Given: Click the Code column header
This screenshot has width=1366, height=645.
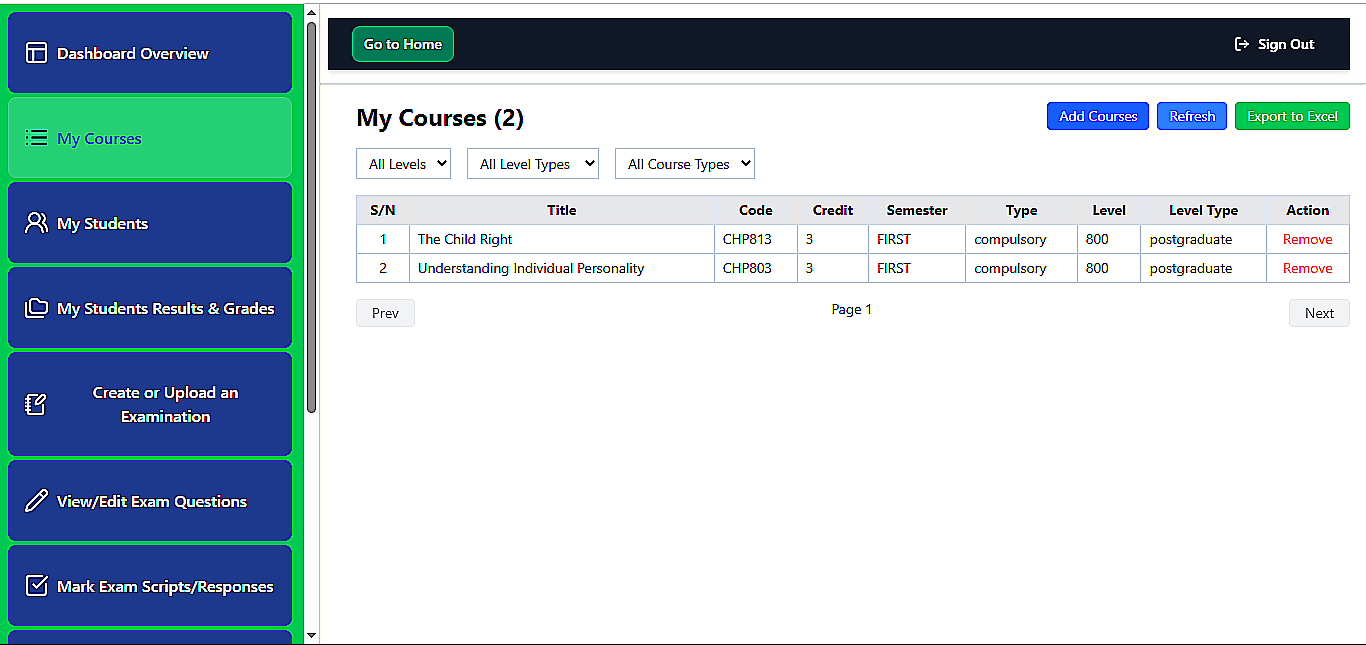Looking at the screenshot, I should [756, 210].
